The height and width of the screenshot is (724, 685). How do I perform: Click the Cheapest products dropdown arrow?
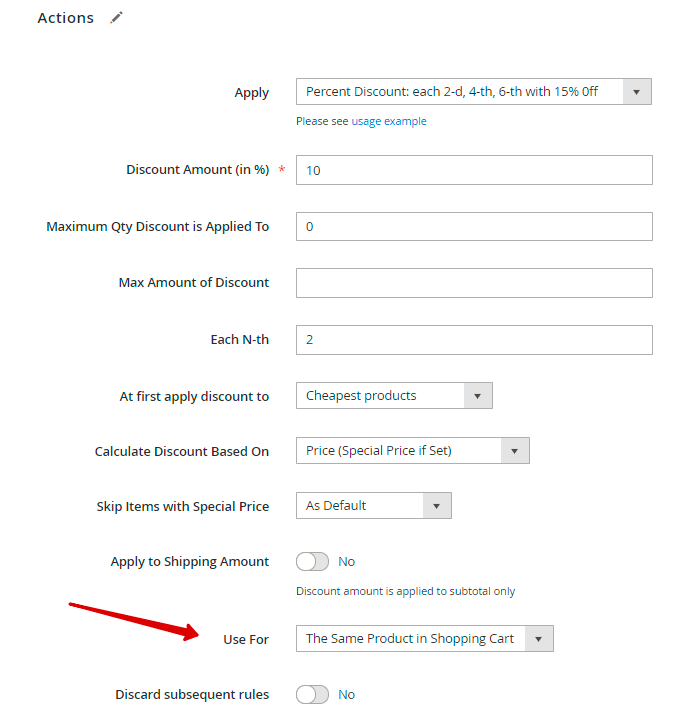click(478, 396)
